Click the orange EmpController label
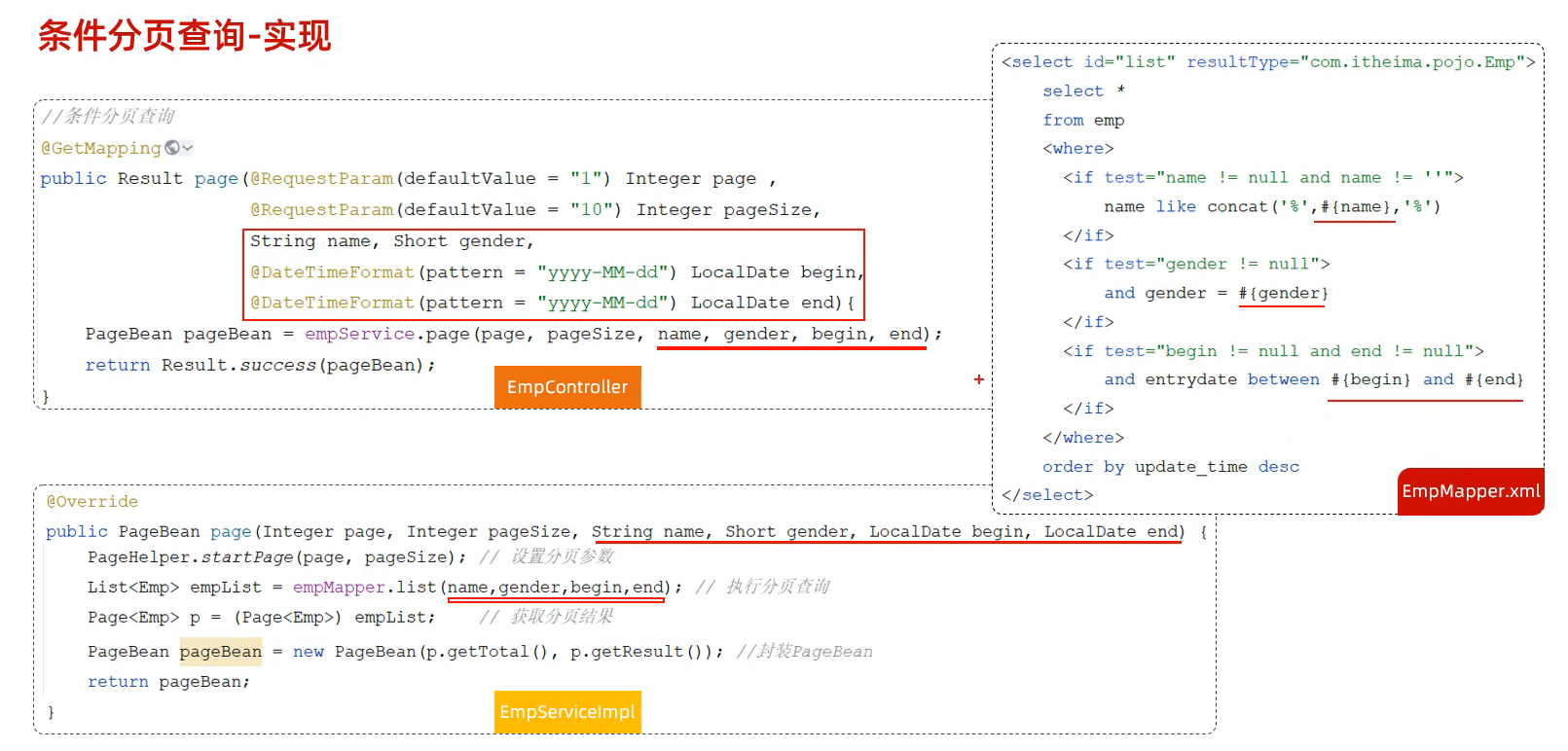The width and height of the screenshot is (1568, 751). pyautogui.click(x=567, y=387)
